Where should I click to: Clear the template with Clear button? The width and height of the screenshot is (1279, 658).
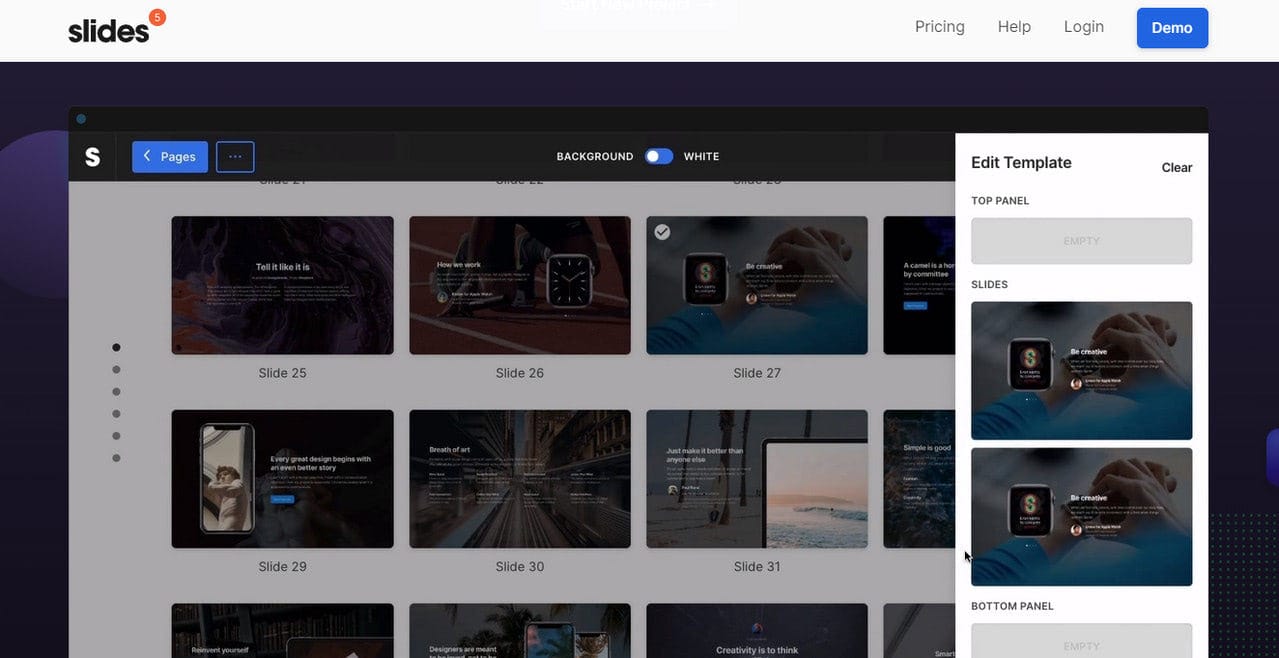1176,168
